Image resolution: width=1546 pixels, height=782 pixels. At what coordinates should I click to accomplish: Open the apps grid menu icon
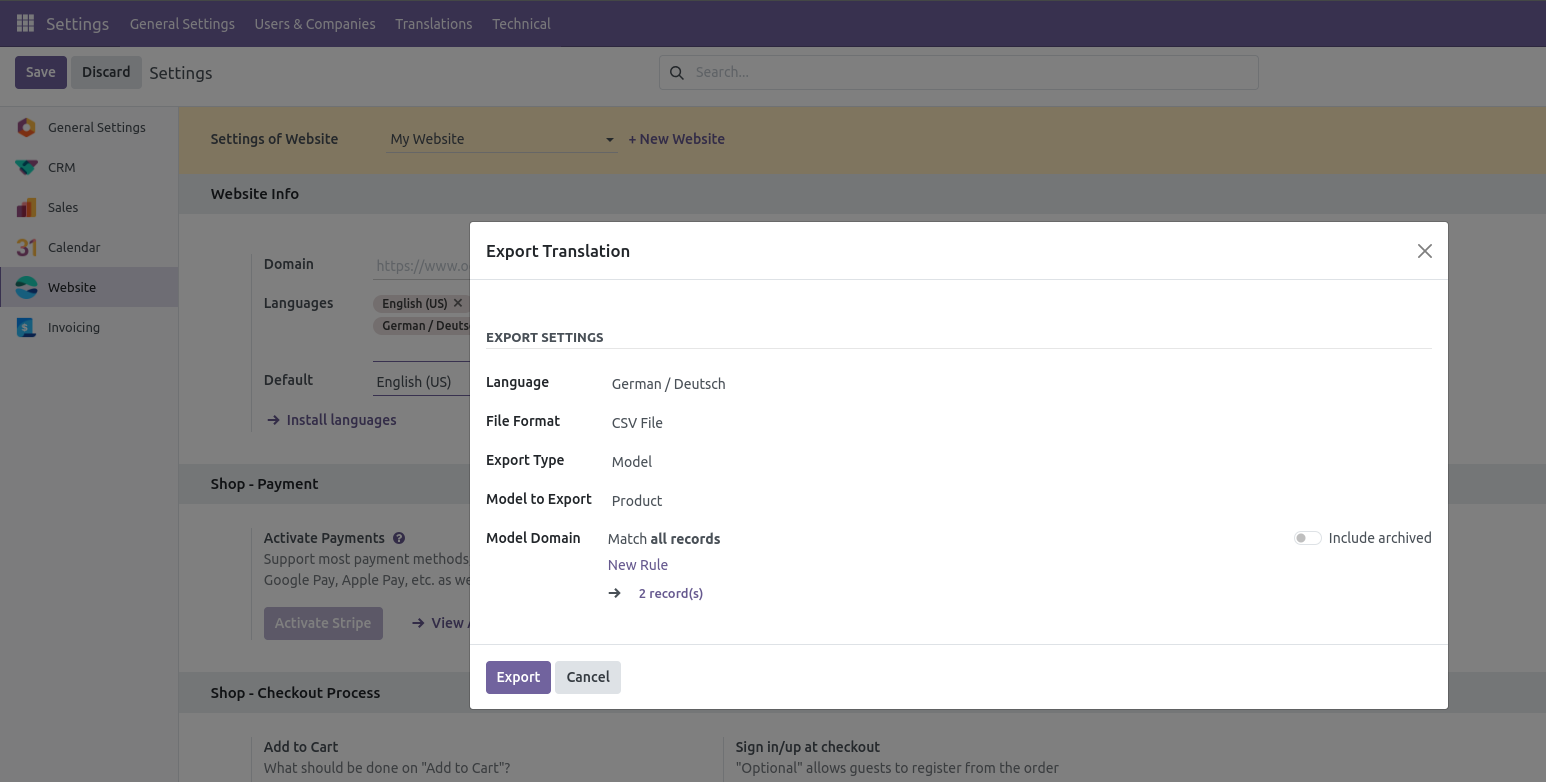pyautogui.click(x=25, y=23)
